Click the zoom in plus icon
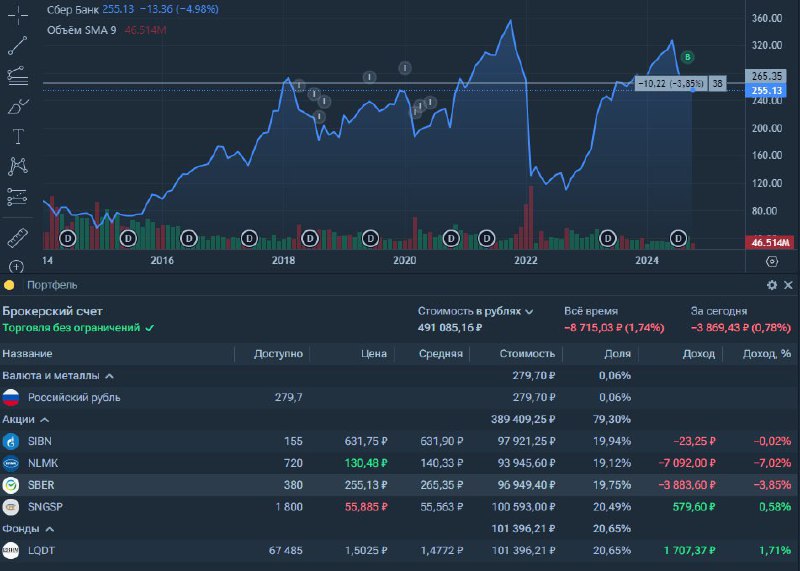800x571 pixels. tap(16, 266)
